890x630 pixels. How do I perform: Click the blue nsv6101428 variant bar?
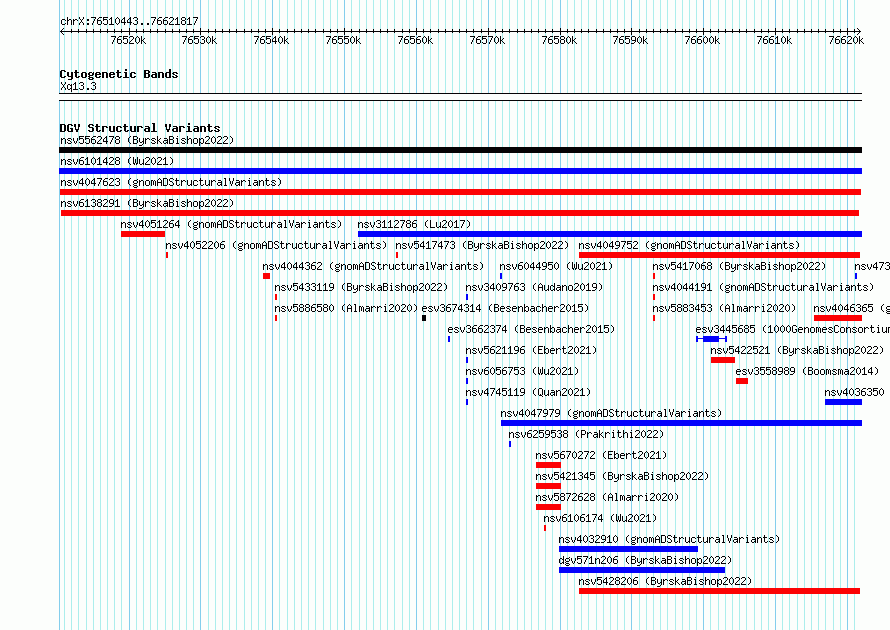click(460, 171)
